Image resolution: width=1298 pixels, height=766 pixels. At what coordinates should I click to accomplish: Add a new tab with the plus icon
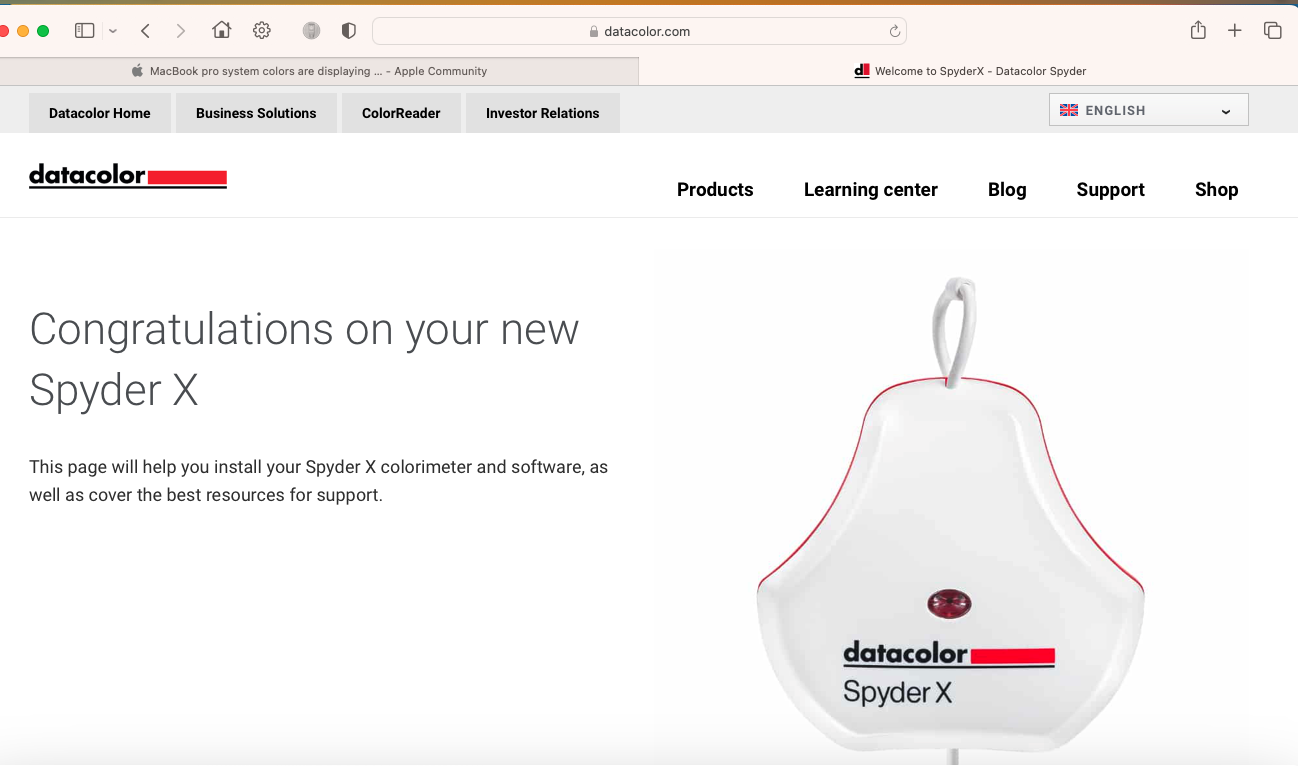(1235, 31)
